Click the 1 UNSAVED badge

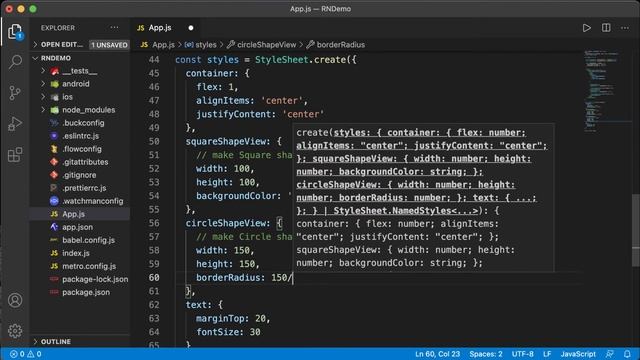pyautogui.click(x=109, y=45)
